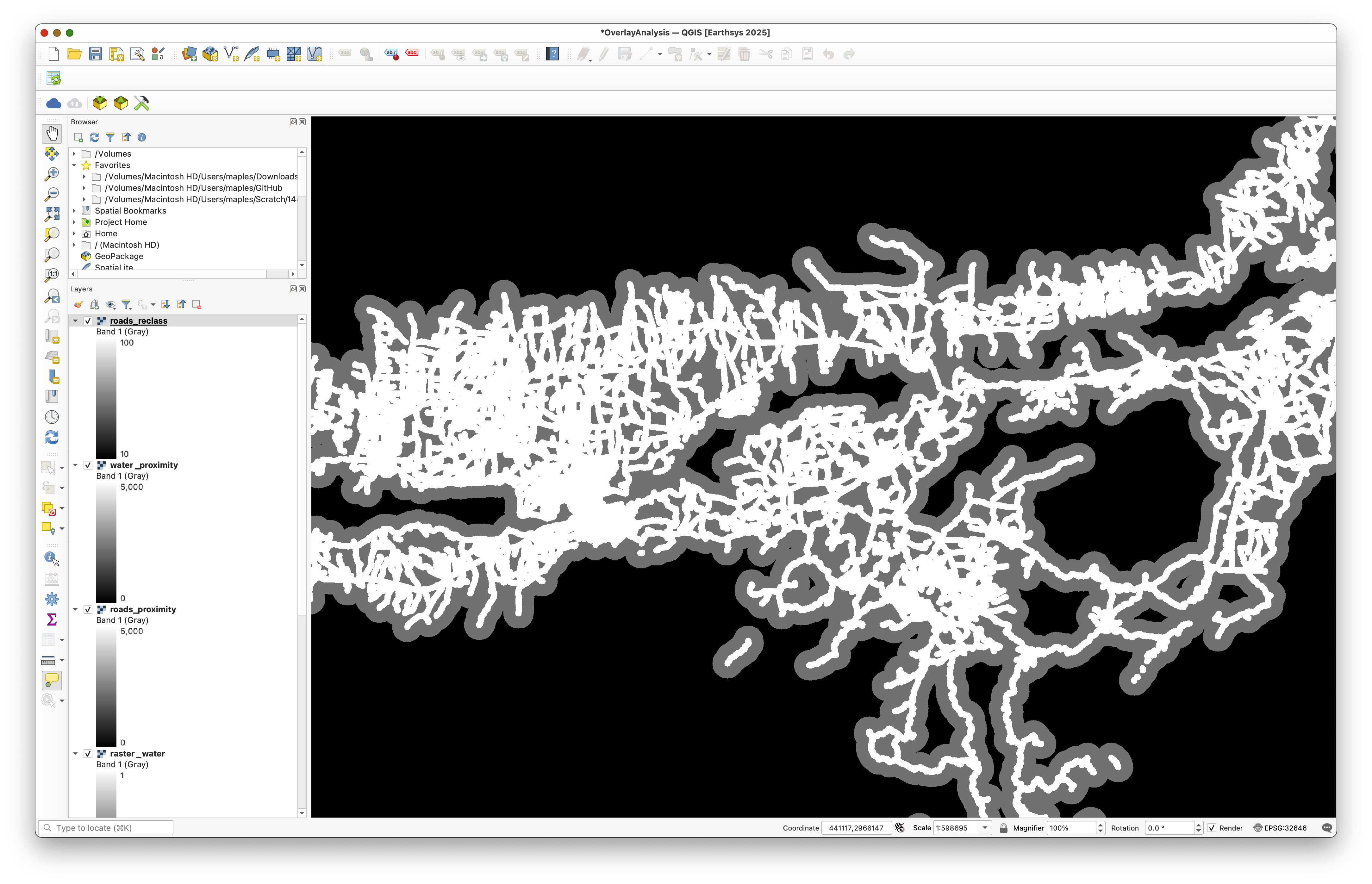Click the Coordinate input field
1372x884 pixels.
tap(856, 828)
